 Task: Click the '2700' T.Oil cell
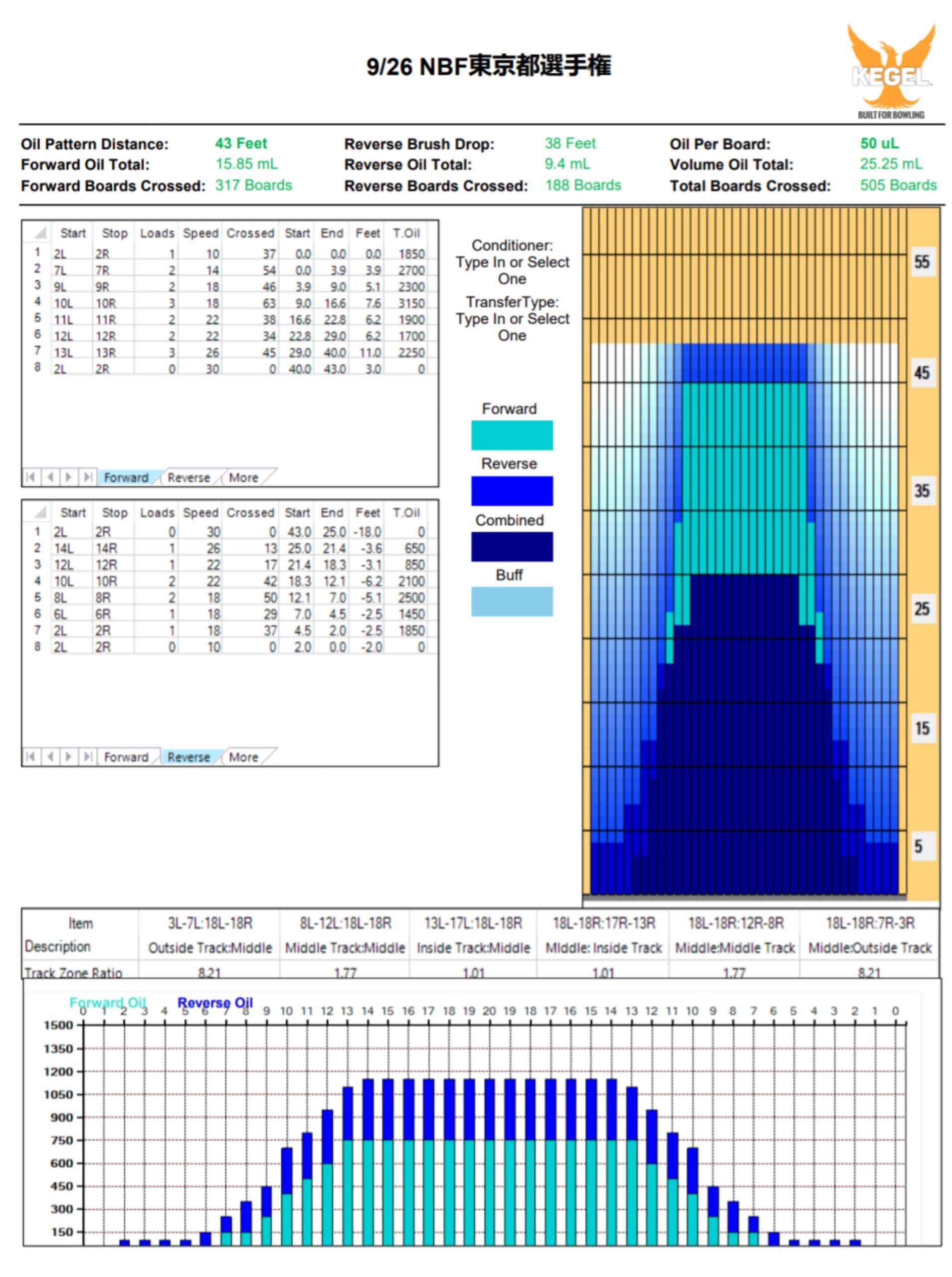411,270
